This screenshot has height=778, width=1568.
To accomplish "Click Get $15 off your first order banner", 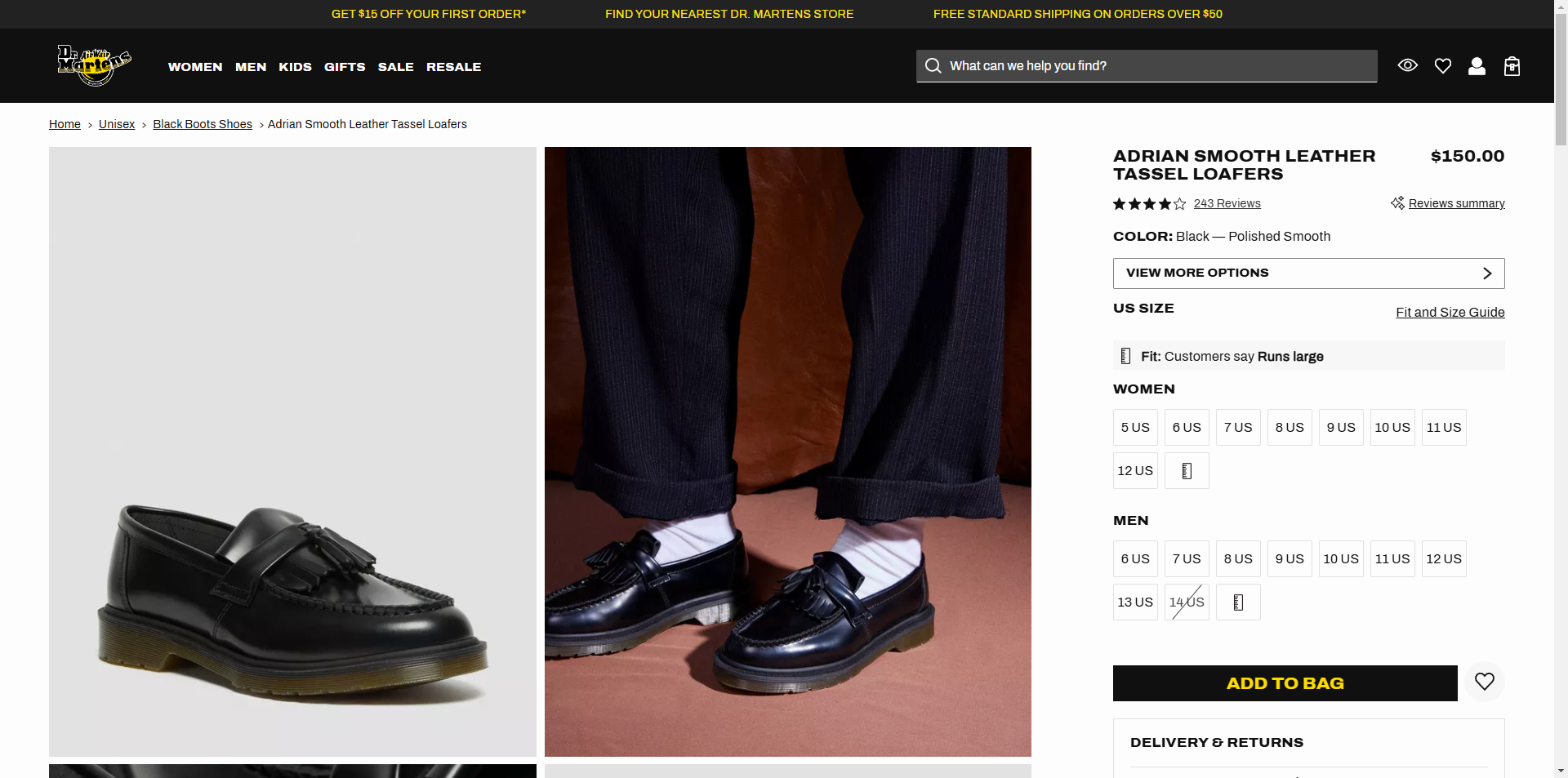I will click(x=429, y=14).
